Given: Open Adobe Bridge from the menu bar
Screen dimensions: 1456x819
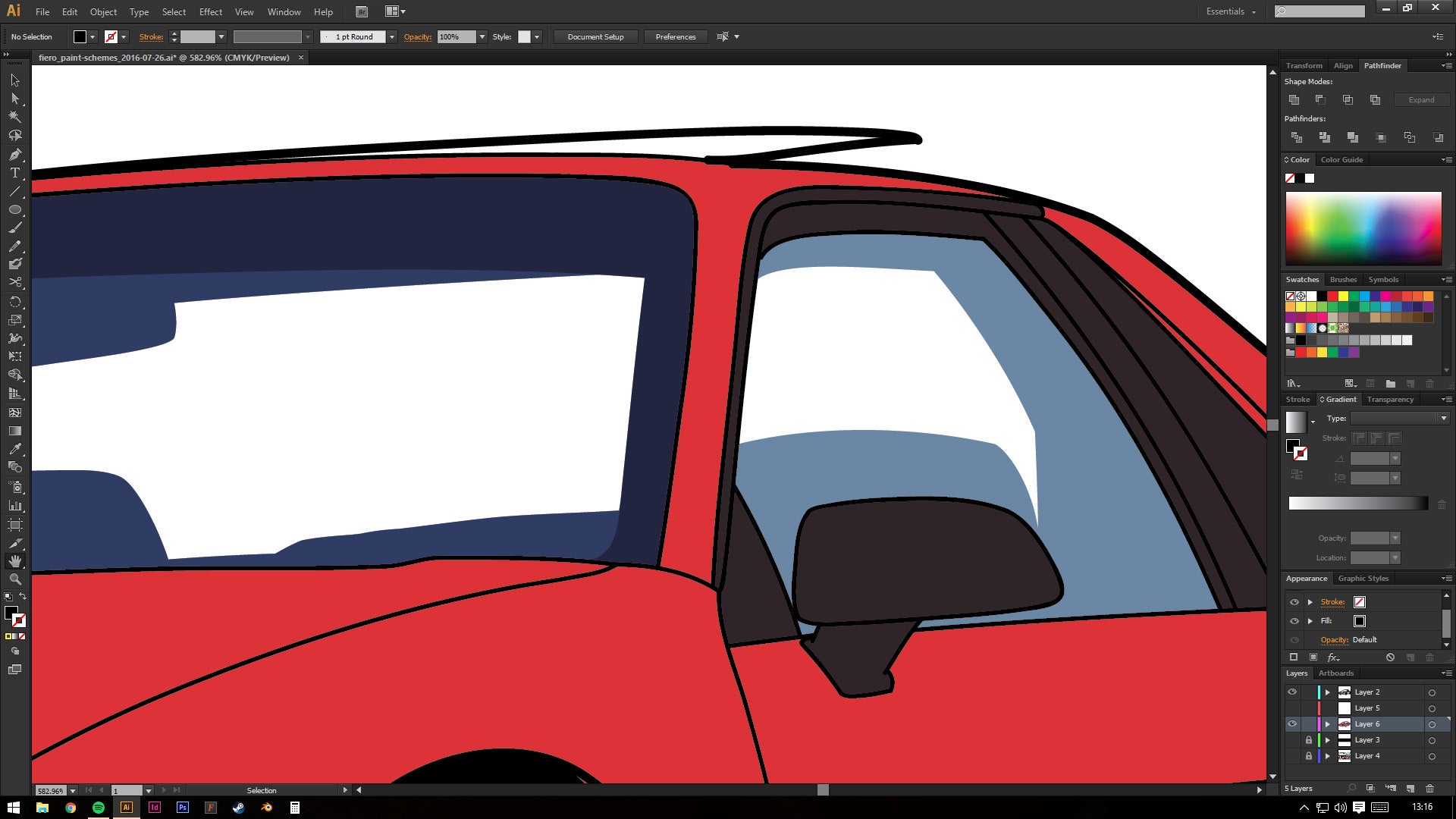Looking at the screenshot, I should [362, 11].
